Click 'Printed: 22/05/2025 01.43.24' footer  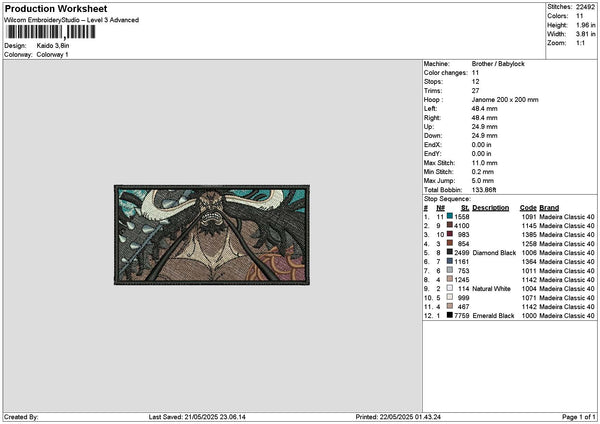click(398, 417)
